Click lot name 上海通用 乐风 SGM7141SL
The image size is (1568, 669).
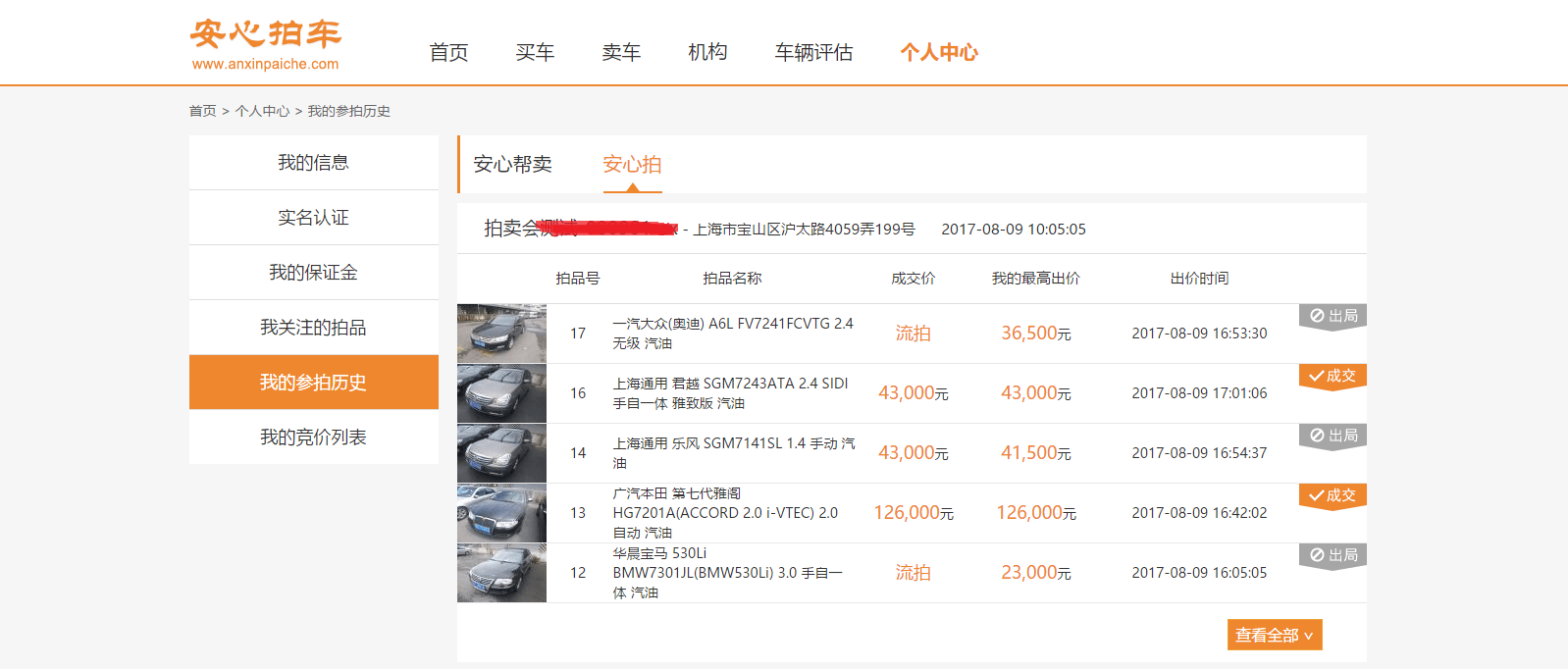[734, 453]
